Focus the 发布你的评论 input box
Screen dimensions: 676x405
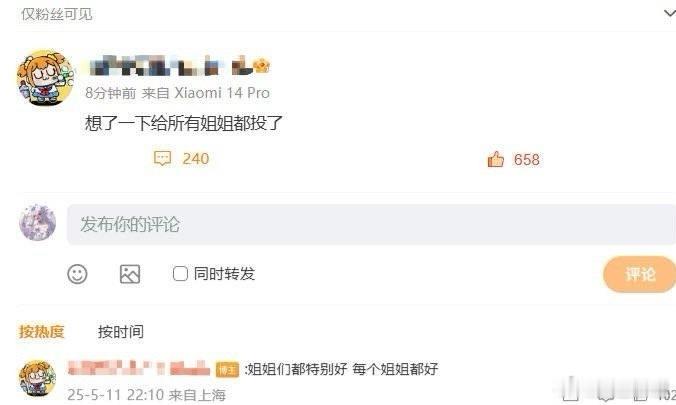371,225
